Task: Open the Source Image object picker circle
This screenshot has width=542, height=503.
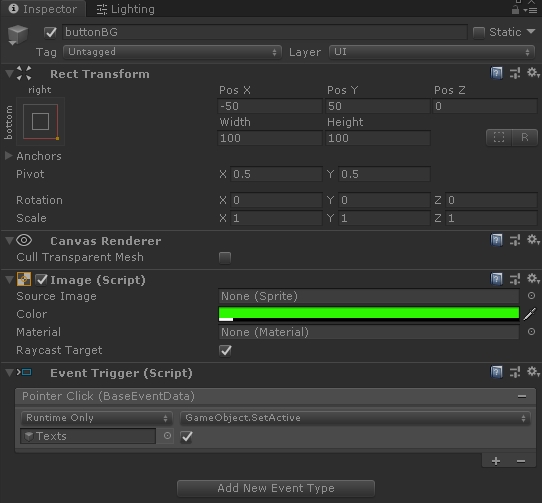Action: click(x=531, y=296)
